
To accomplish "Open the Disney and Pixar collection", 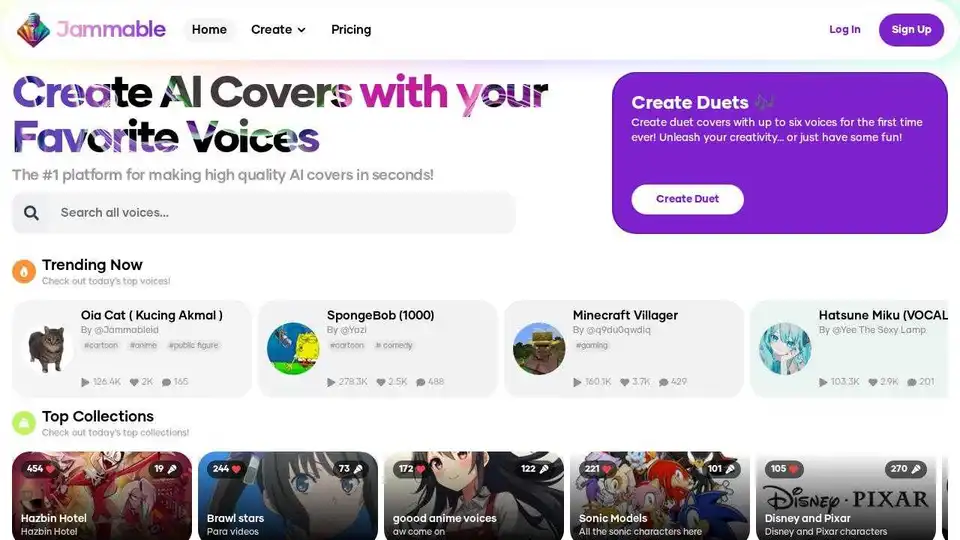I will tap(846, 496).
